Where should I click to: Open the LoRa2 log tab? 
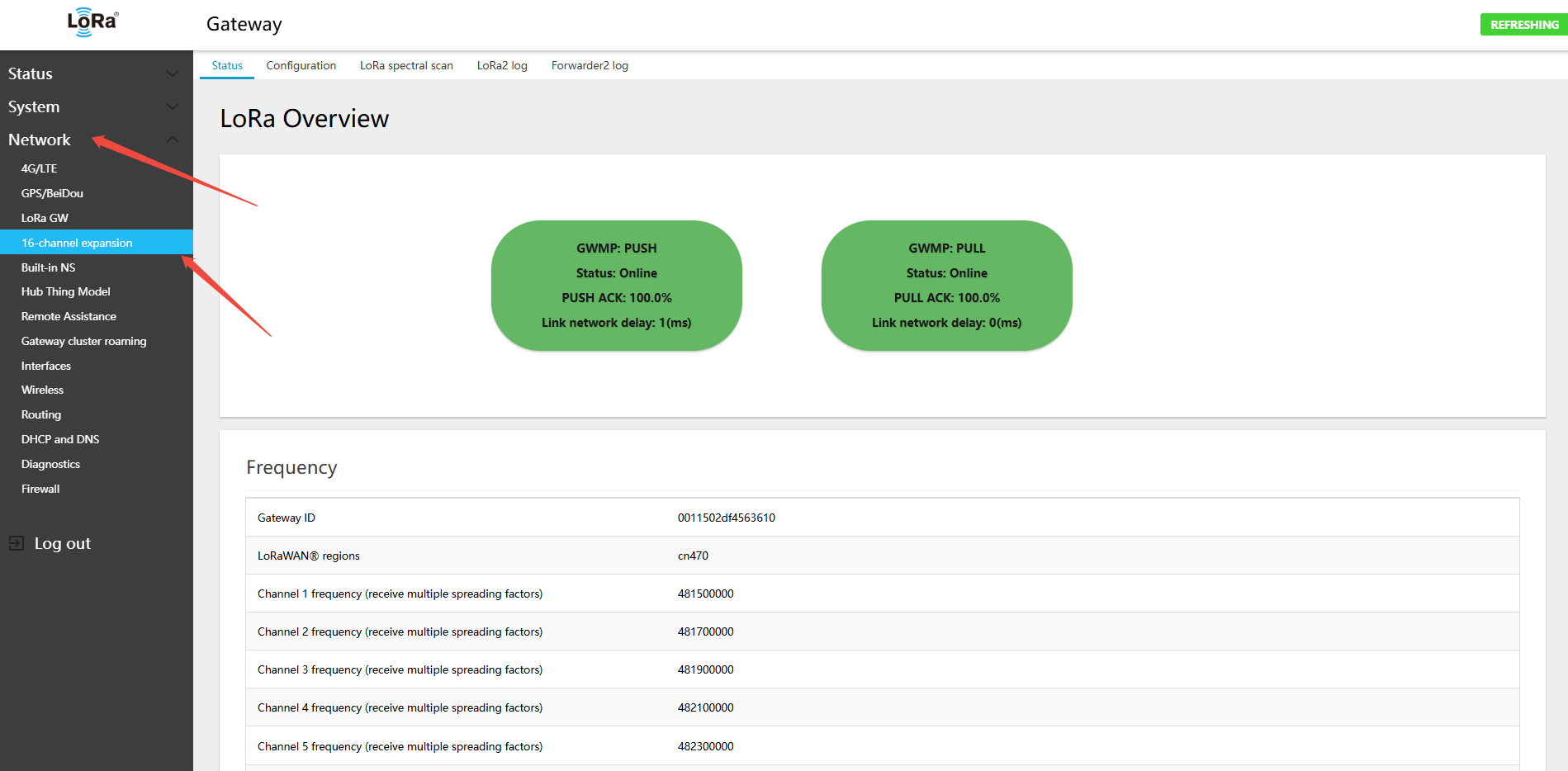click(x=502, y=65)
